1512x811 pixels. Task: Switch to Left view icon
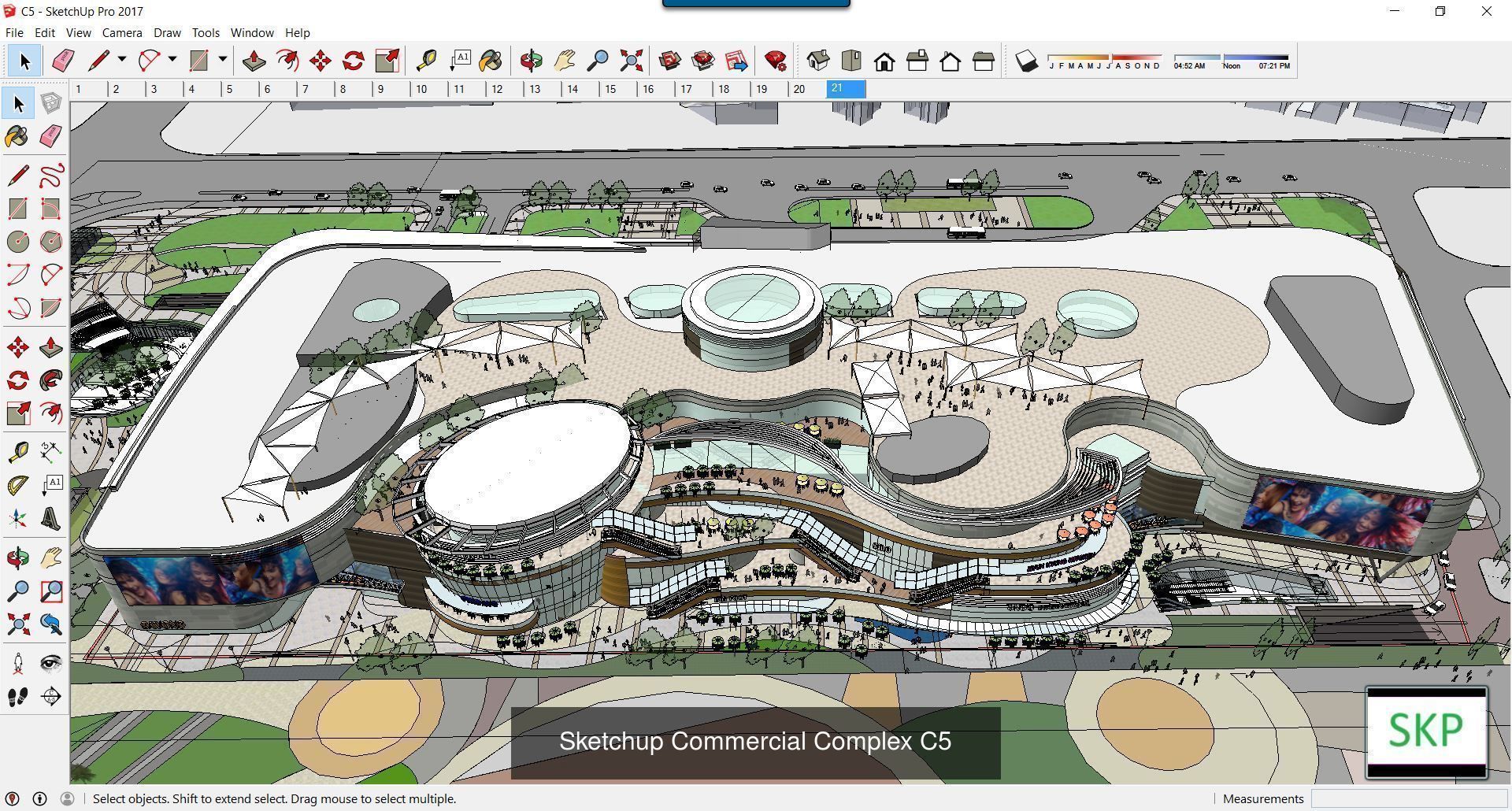pyautogui.click(x=984, y=61)
